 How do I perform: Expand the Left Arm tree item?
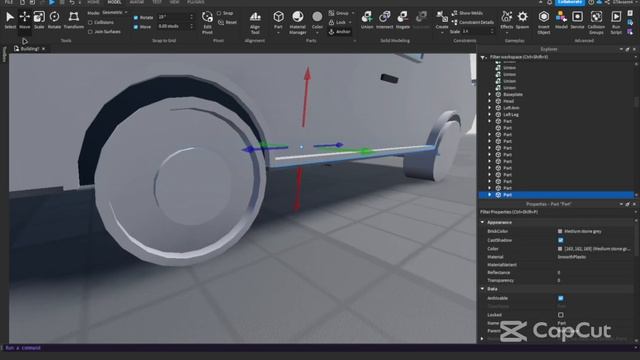pos(490,108)
